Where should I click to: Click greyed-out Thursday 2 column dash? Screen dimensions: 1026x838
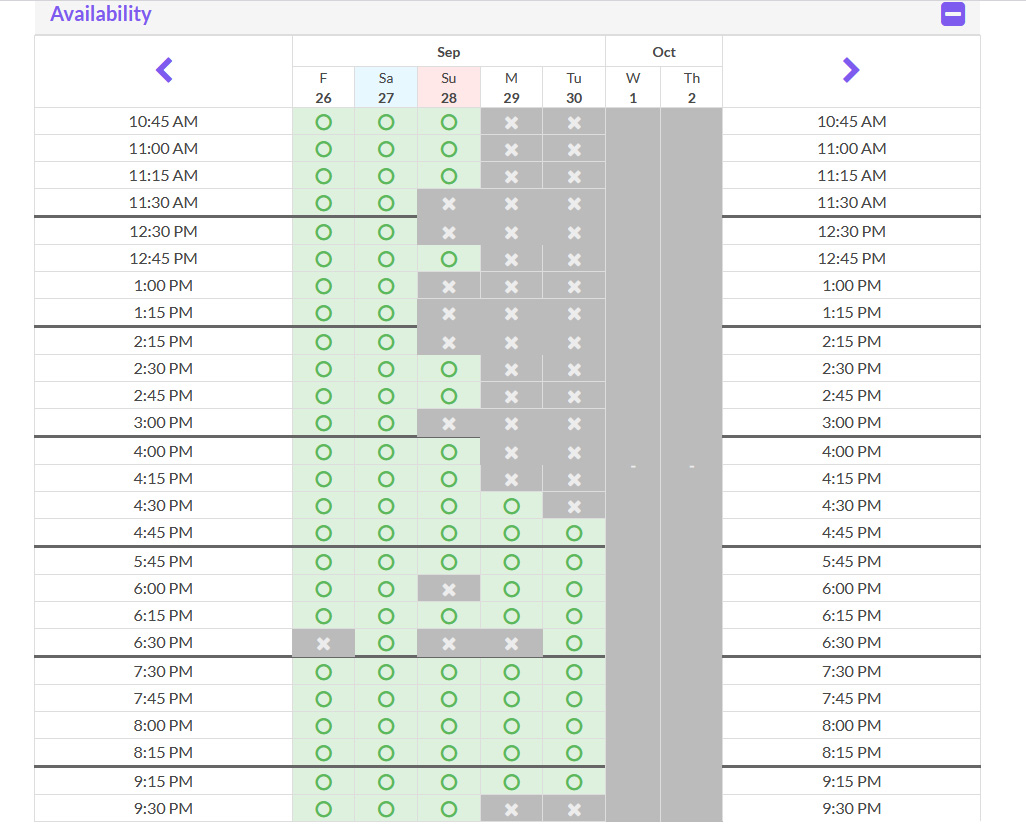coord(692,466)
